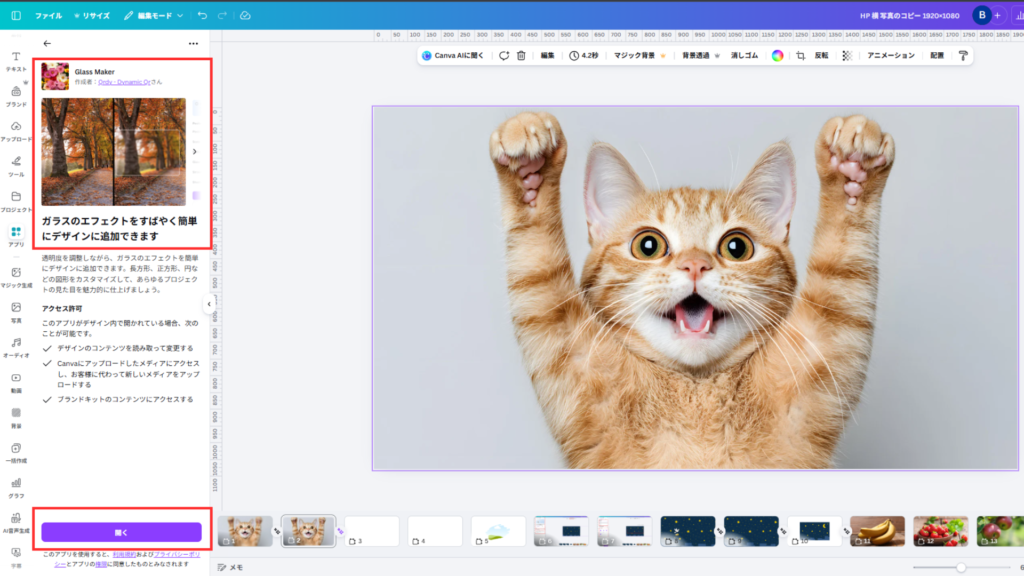1024x576 pixels.
Task: Open the three-dot more options menu
Action: pyautogui.click(x=193, y=44)
